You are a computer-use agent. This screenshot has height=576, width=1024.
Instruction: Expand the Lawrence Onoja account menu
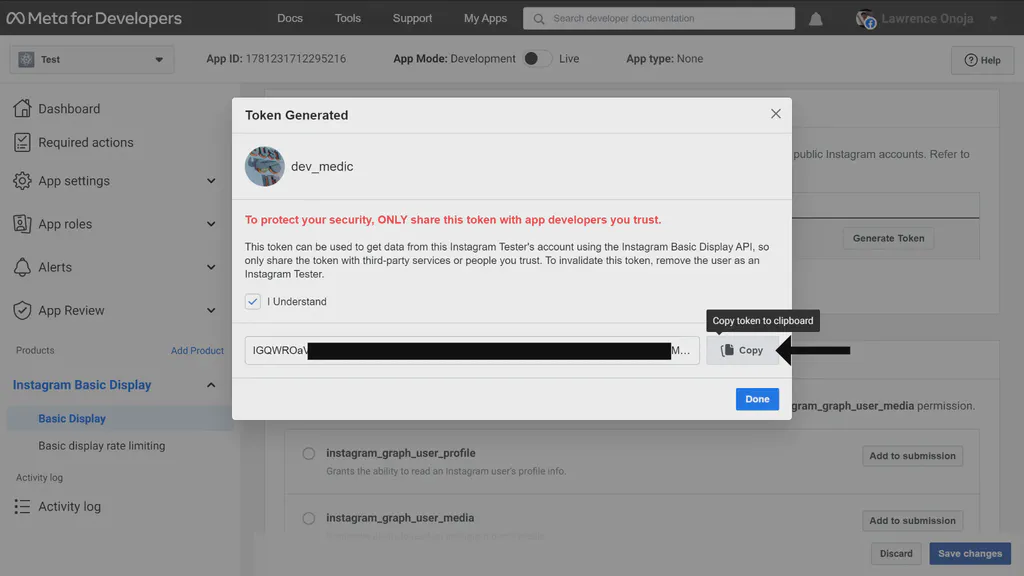point(919,17)
